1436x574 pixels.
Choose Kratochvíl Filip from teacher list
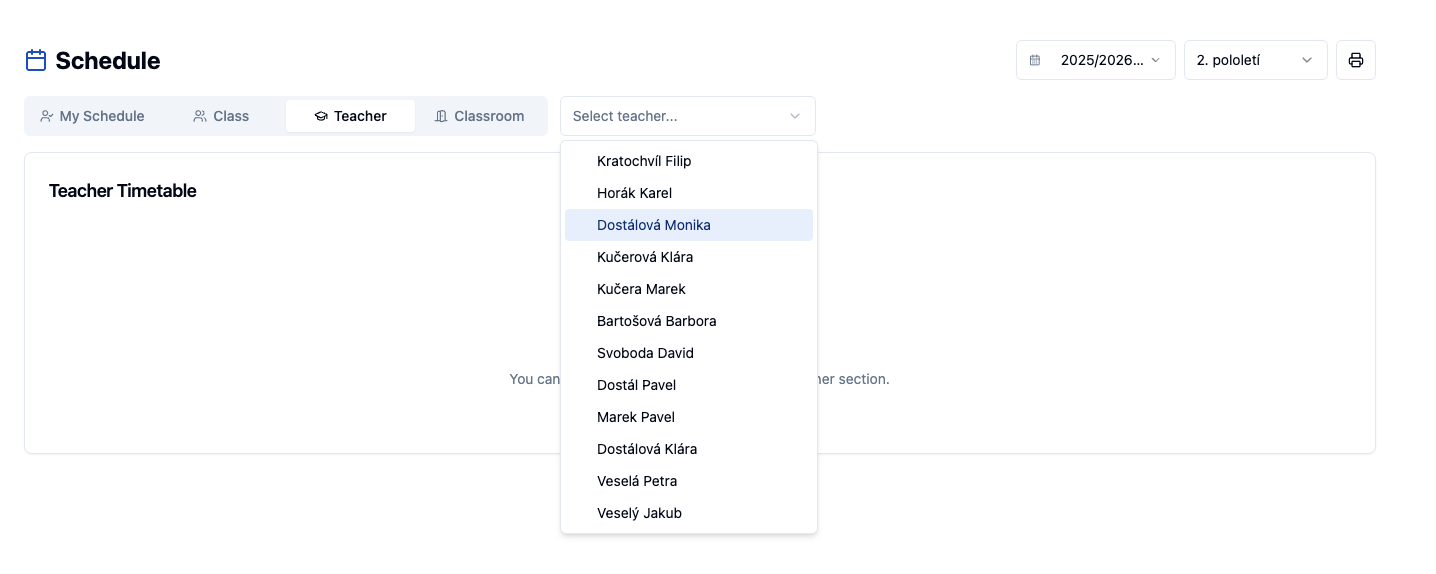[688, 161]
